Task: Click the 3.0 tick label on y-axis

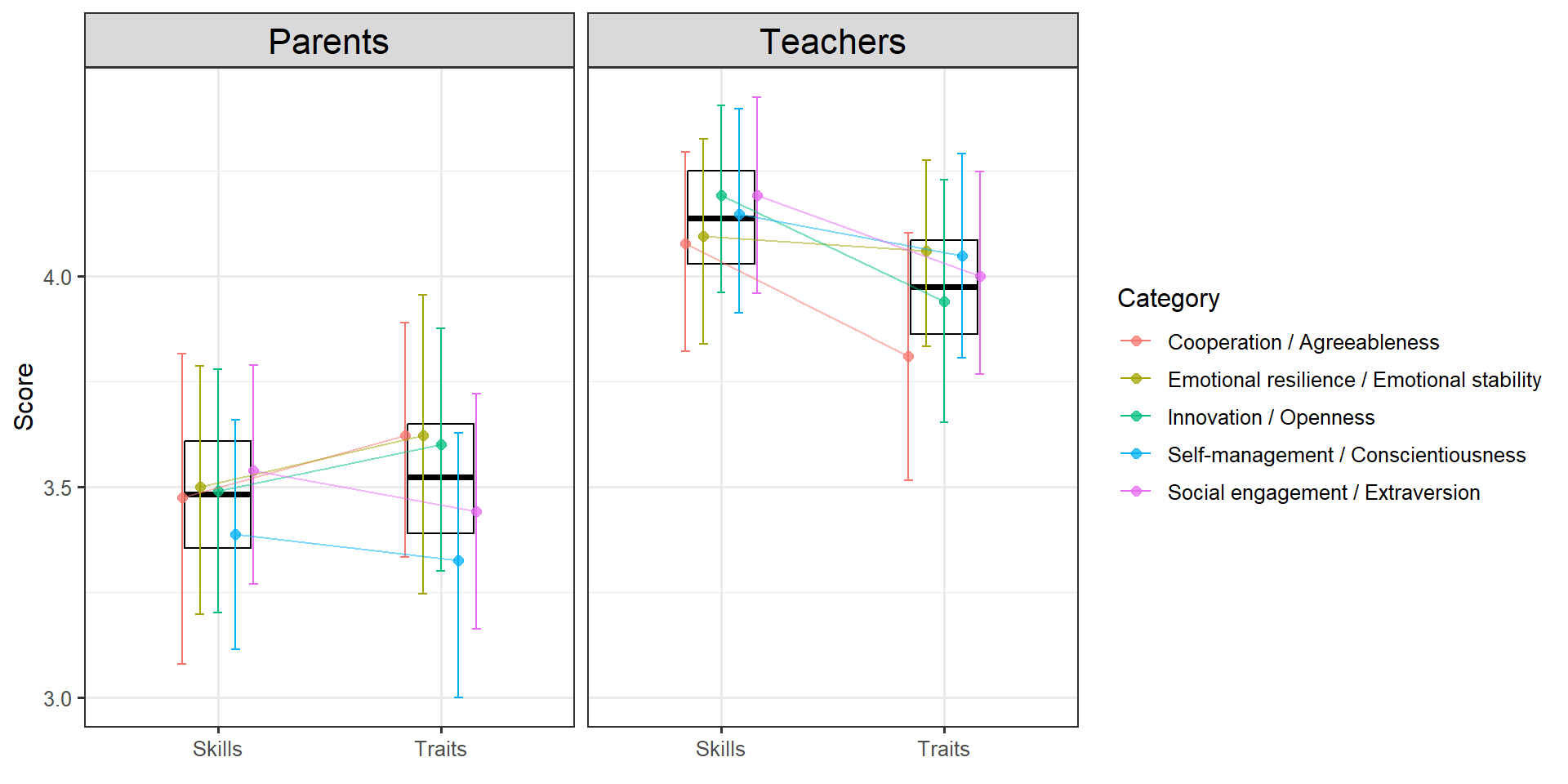Action: [x=57, y=699]
